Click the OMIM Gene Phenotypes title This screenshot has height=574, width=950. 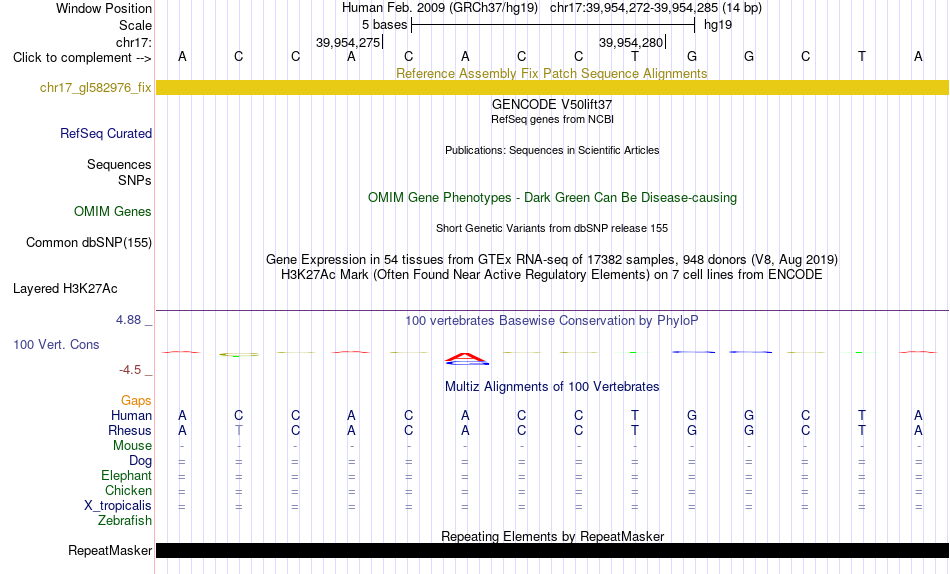552,198
